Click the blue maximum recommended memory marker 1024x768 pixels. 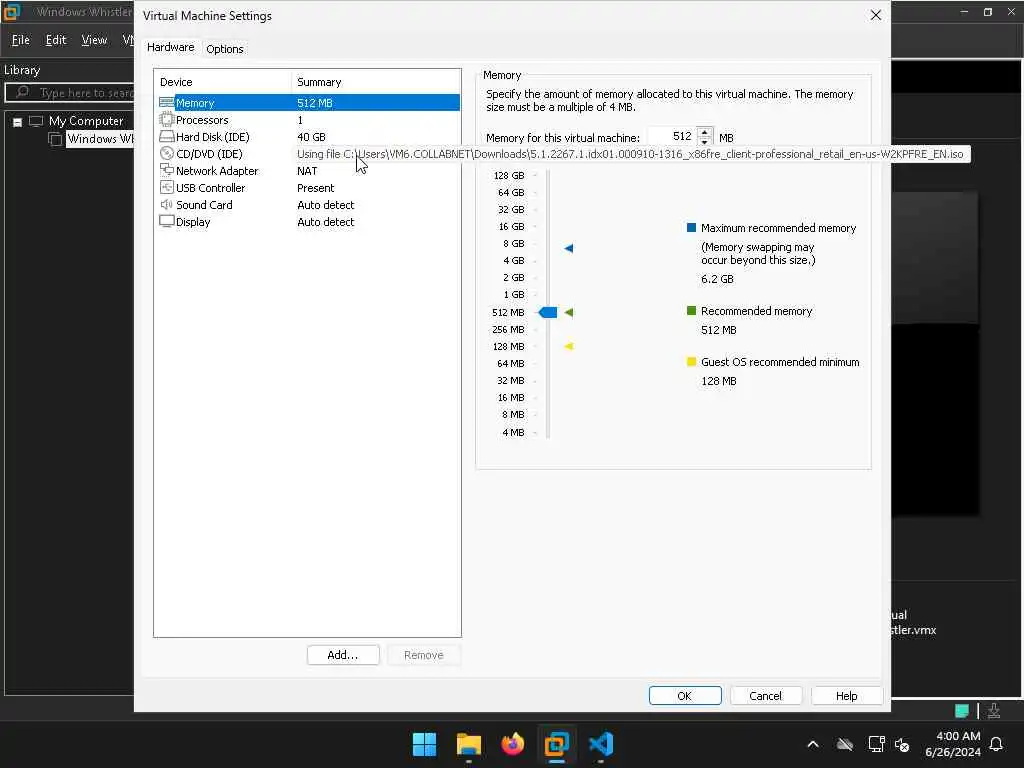(569, 248)
